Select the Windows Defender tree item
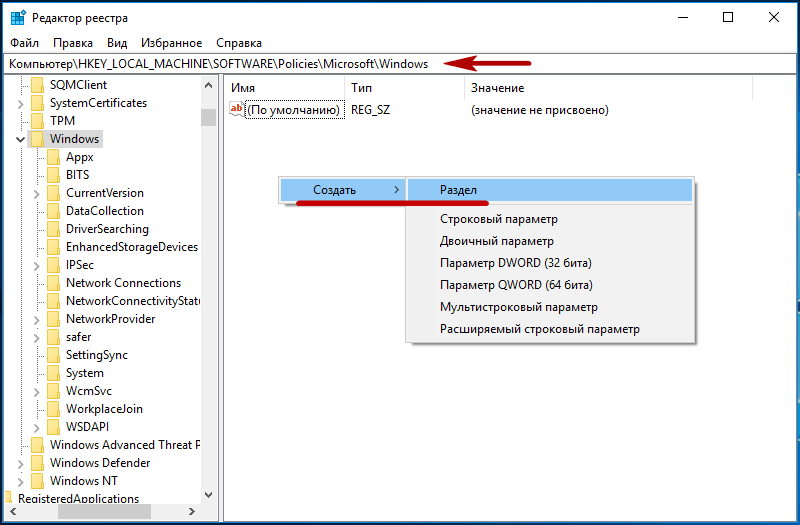Screen dimensions: 800x525 click(x=100, y=463)
